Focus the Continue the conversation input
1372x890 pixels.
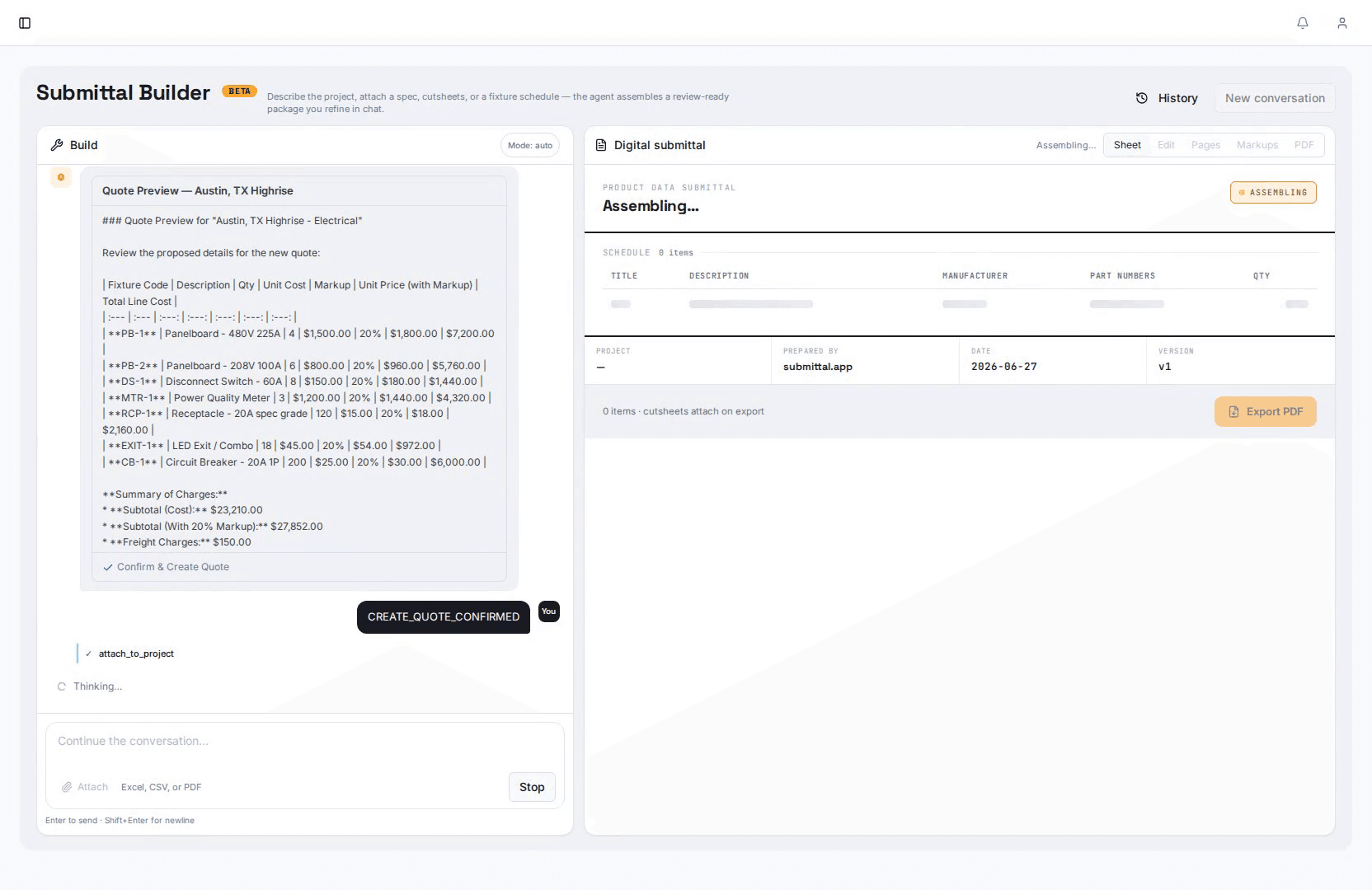(305, 742)
